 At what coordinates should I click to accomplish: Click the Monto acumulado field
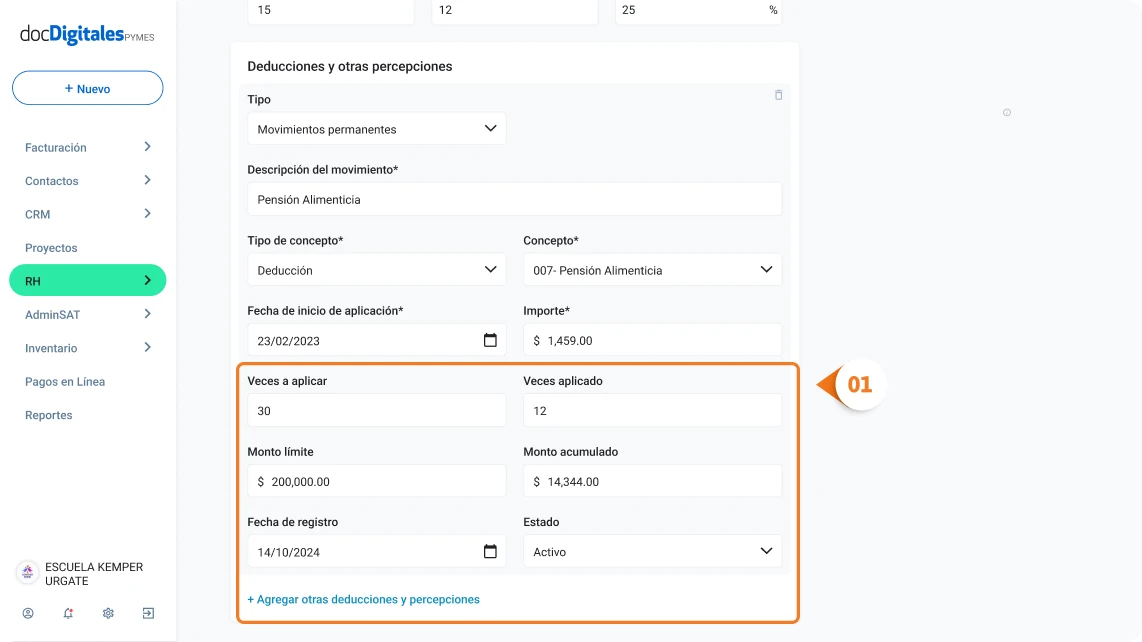coord(653,481)
